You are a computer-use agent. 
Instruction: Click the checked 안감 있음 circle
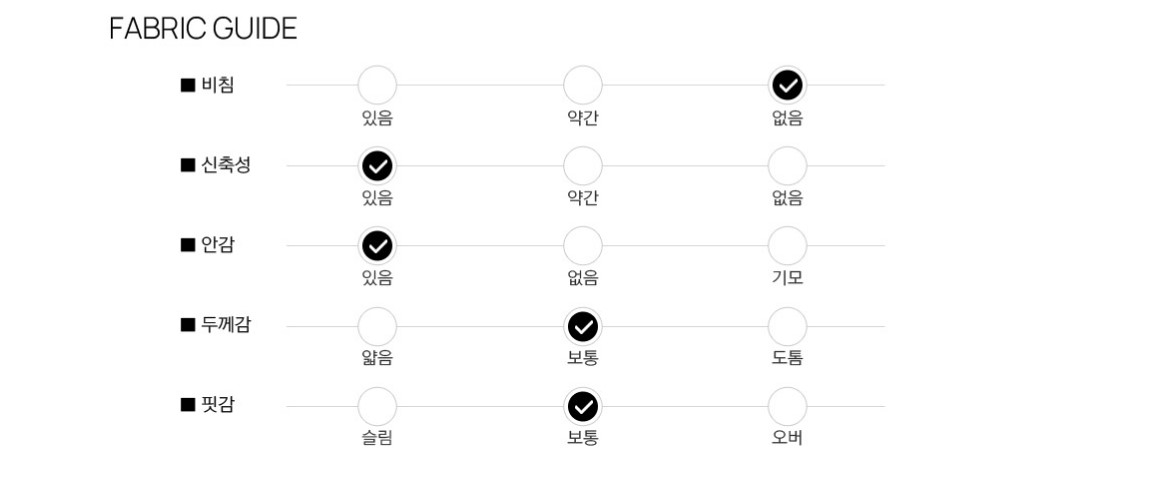tap(377, 246)
